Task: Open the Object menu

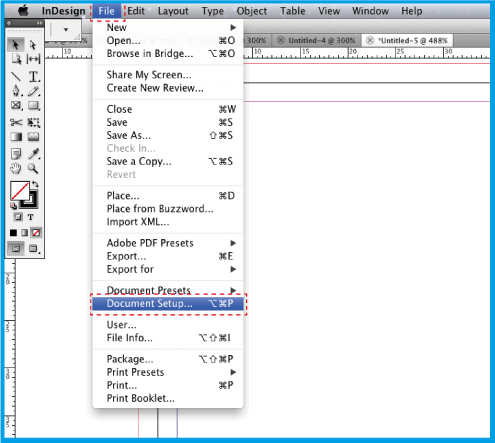Action: (x=252, y=11)
